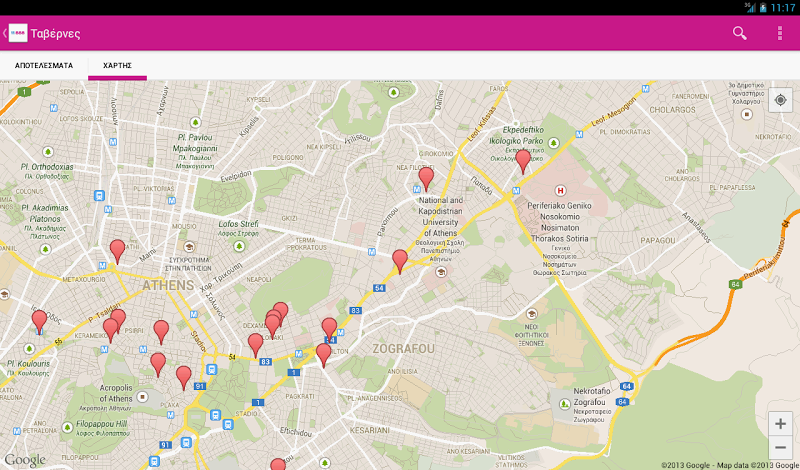Image resolution: width=800 pixels, height=470 pixels.
Task: Check the clock showing 11:17
Action: point(783,8)
